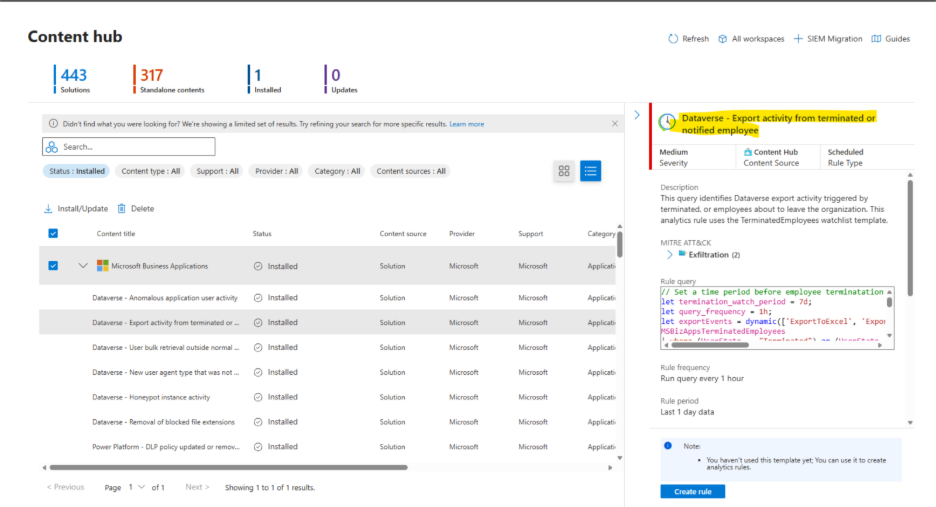Uncheck the Microsoft Business Applications checkbox
Viewport: 936px width, 507px height.
point(53,266)
